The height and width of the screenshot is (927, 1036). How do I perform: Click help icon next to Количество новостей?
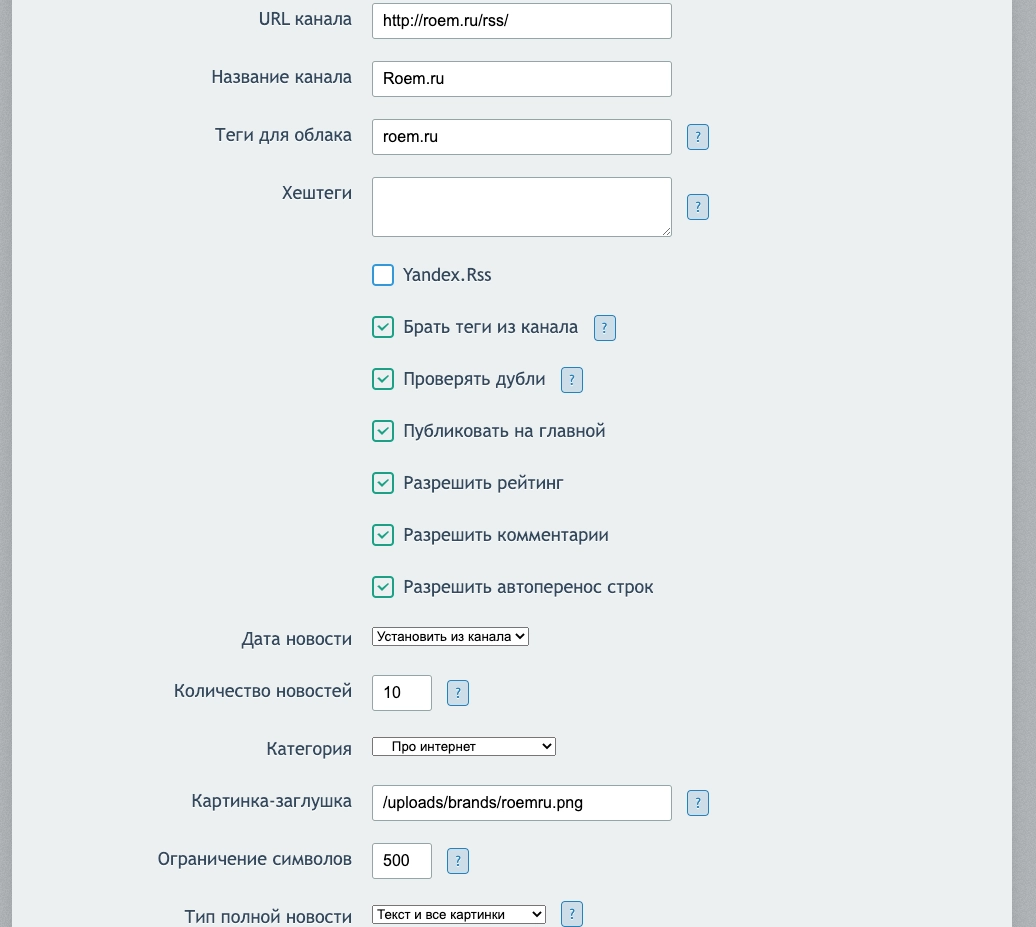point(458,692)
